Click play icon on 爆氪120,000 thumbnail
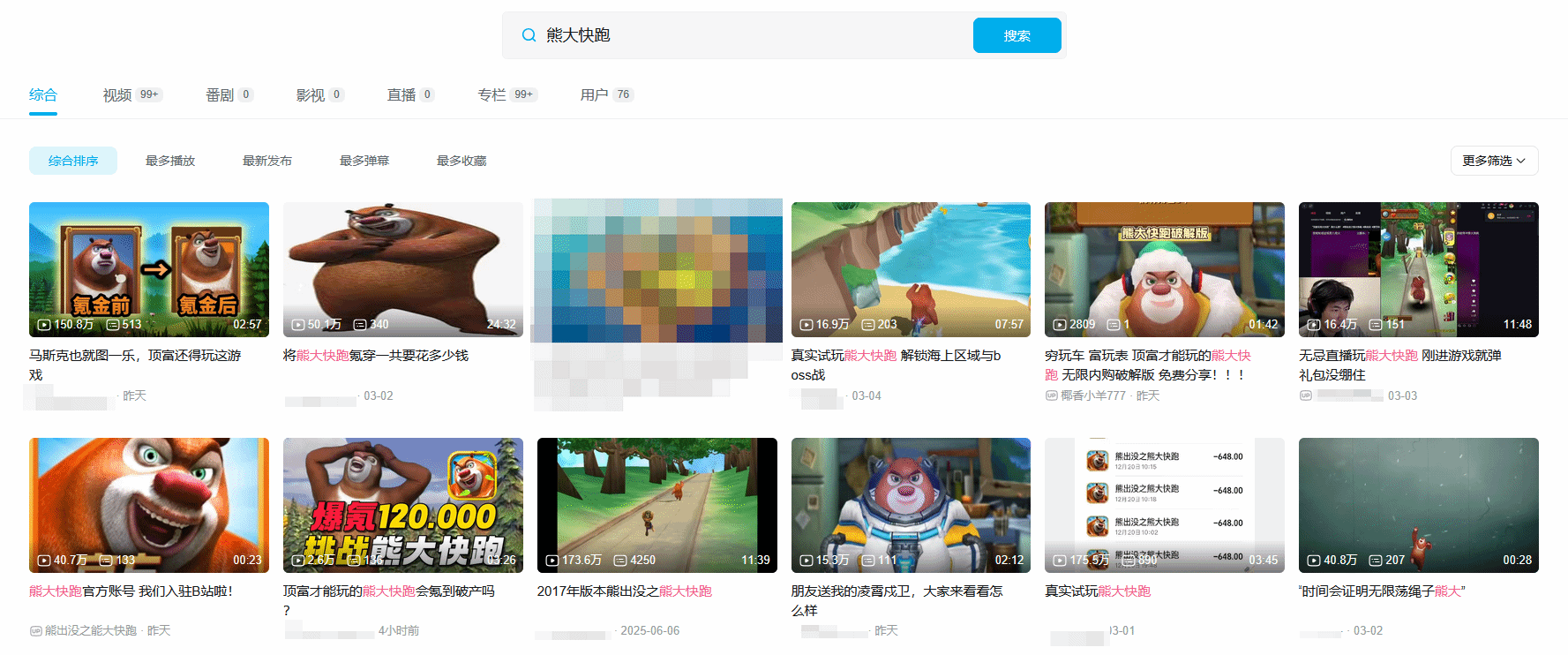This screenshot has height=655, width=1568. pyautogui.click(x=298, y=561)
